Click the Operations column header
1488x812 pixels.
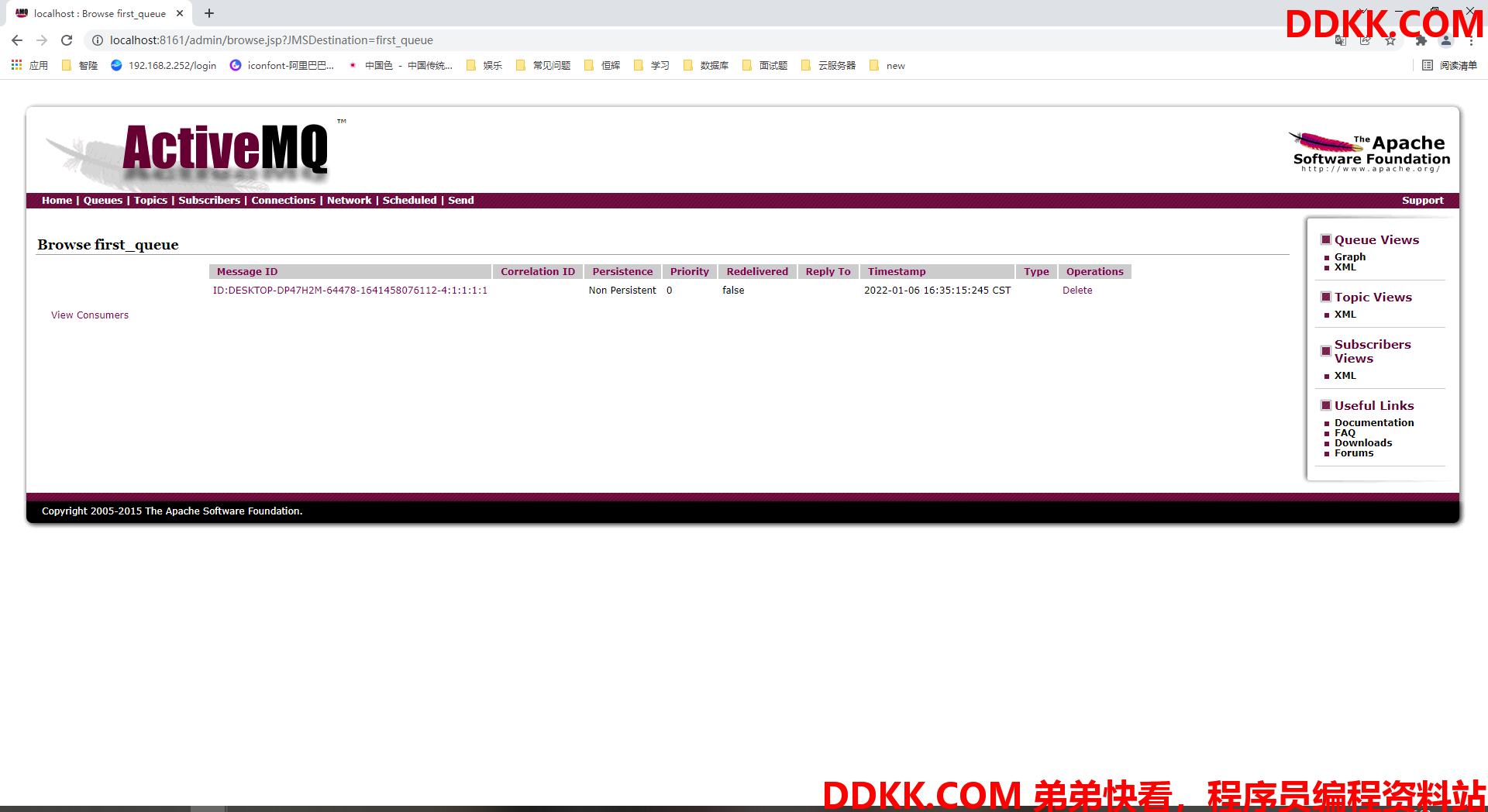(1095, 271)
